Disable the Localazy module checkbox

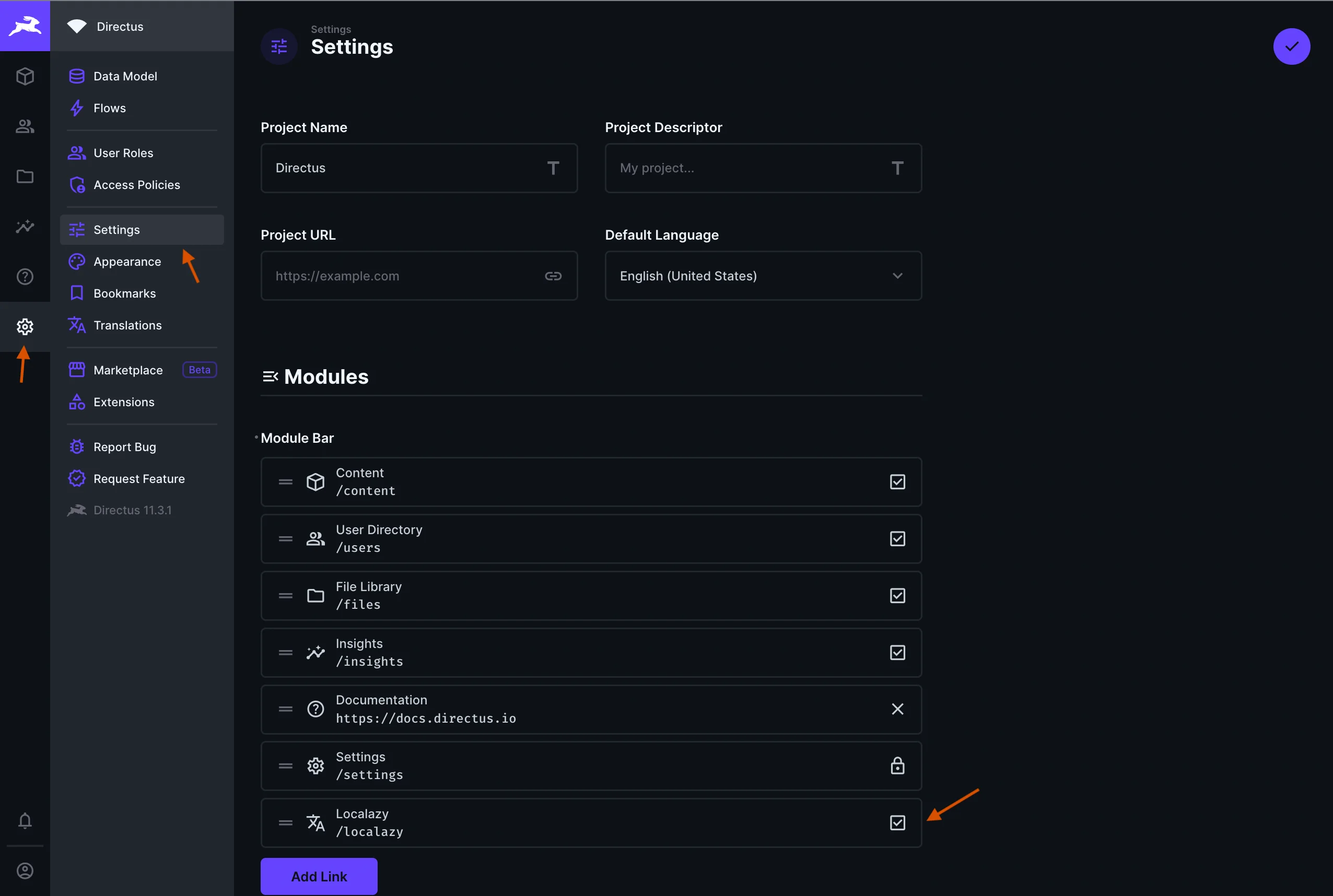tap(897, 823)
